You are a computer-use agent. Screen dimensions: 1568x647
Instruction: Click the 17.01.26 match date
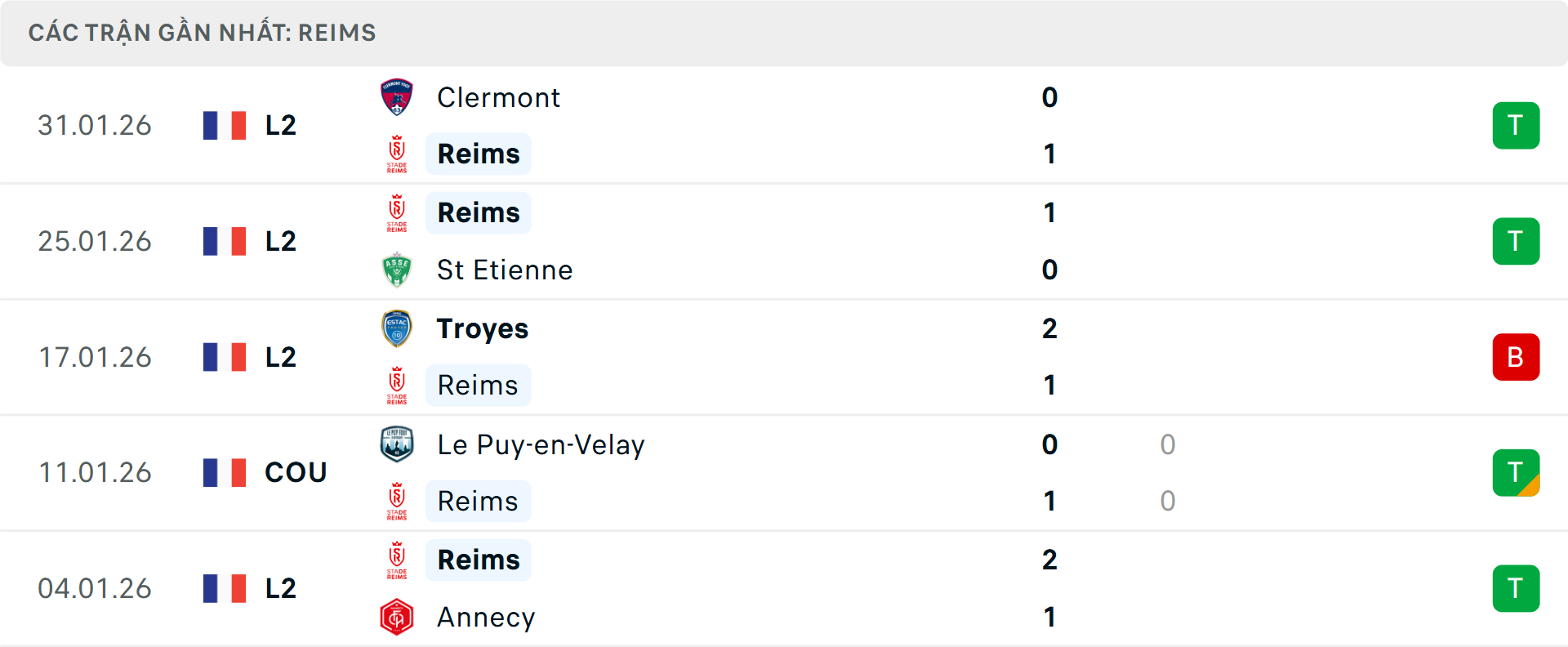point(95,357)
